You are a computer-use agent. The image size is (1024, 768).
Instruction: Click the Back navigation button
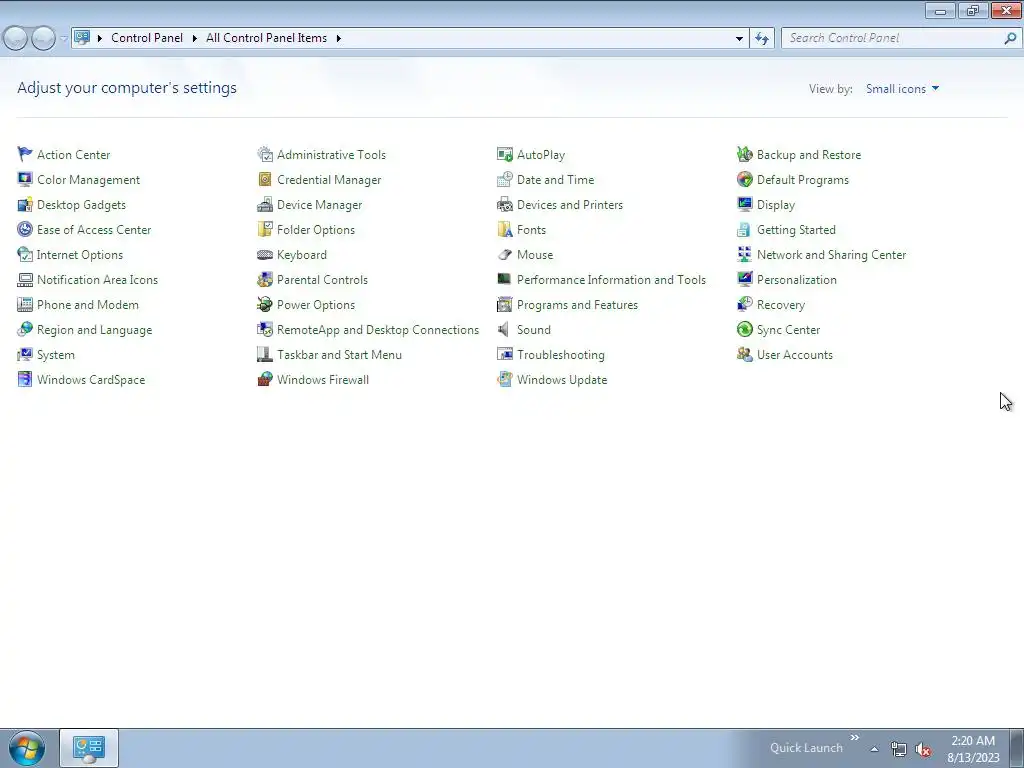coord(16,38)
